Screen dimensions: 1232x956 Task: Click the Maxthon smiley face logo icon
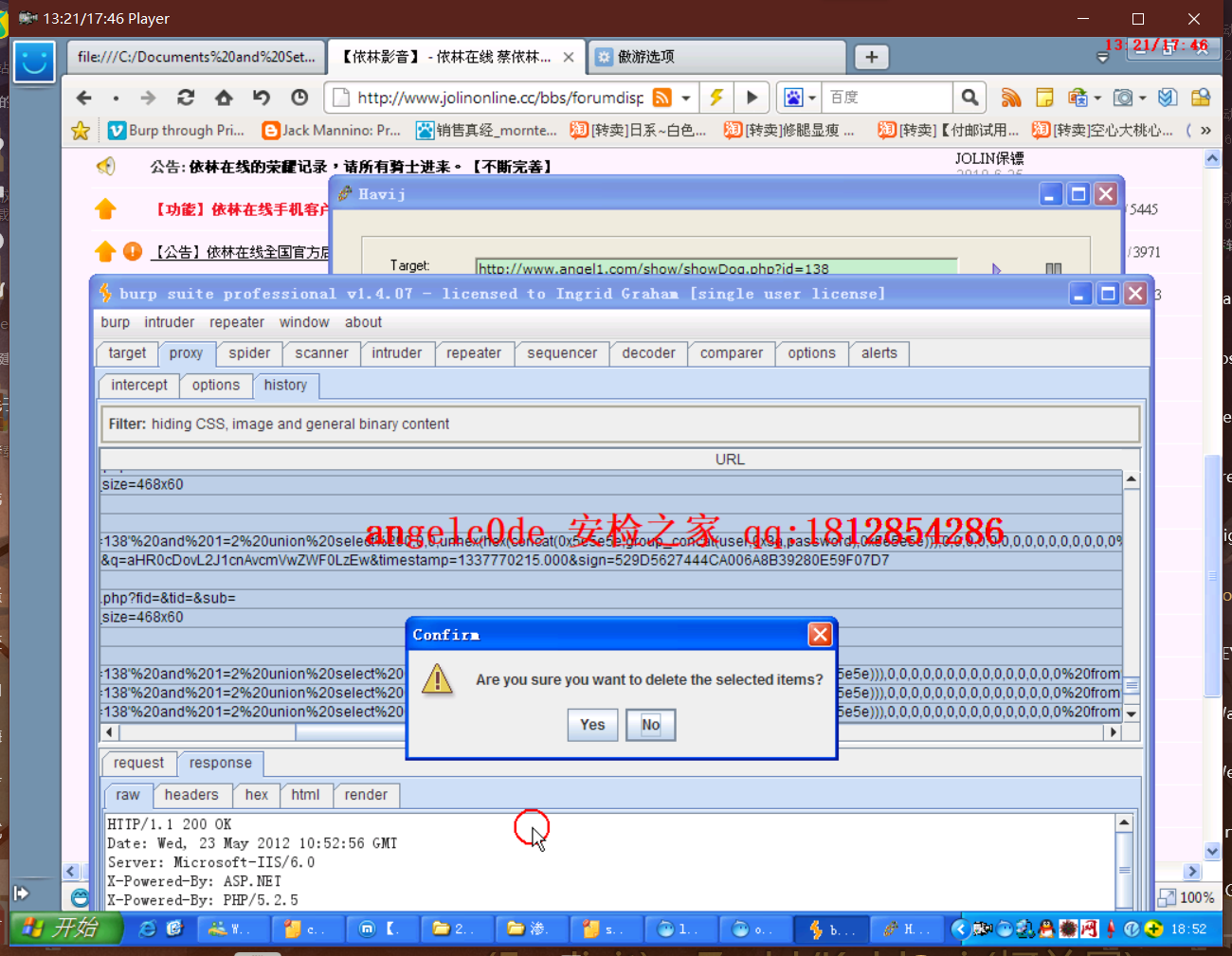(34, 63)
